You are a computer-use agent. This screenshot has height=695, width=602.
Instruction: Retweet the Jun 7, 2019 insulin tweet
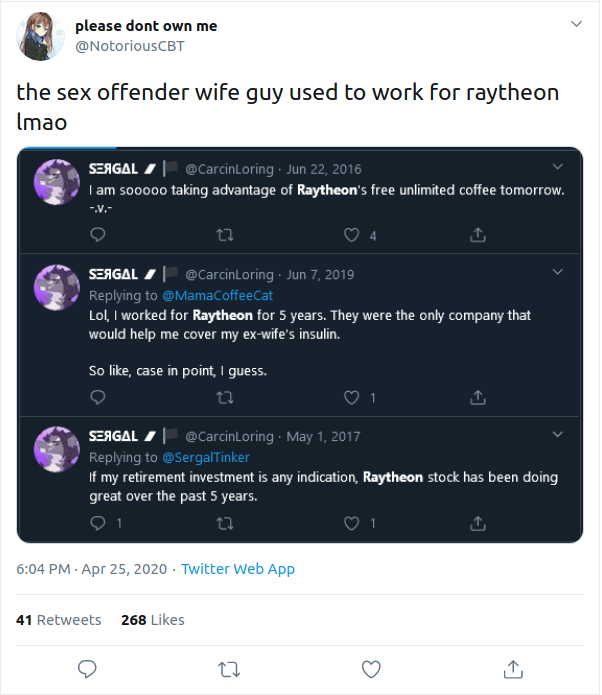pos(225,397)
